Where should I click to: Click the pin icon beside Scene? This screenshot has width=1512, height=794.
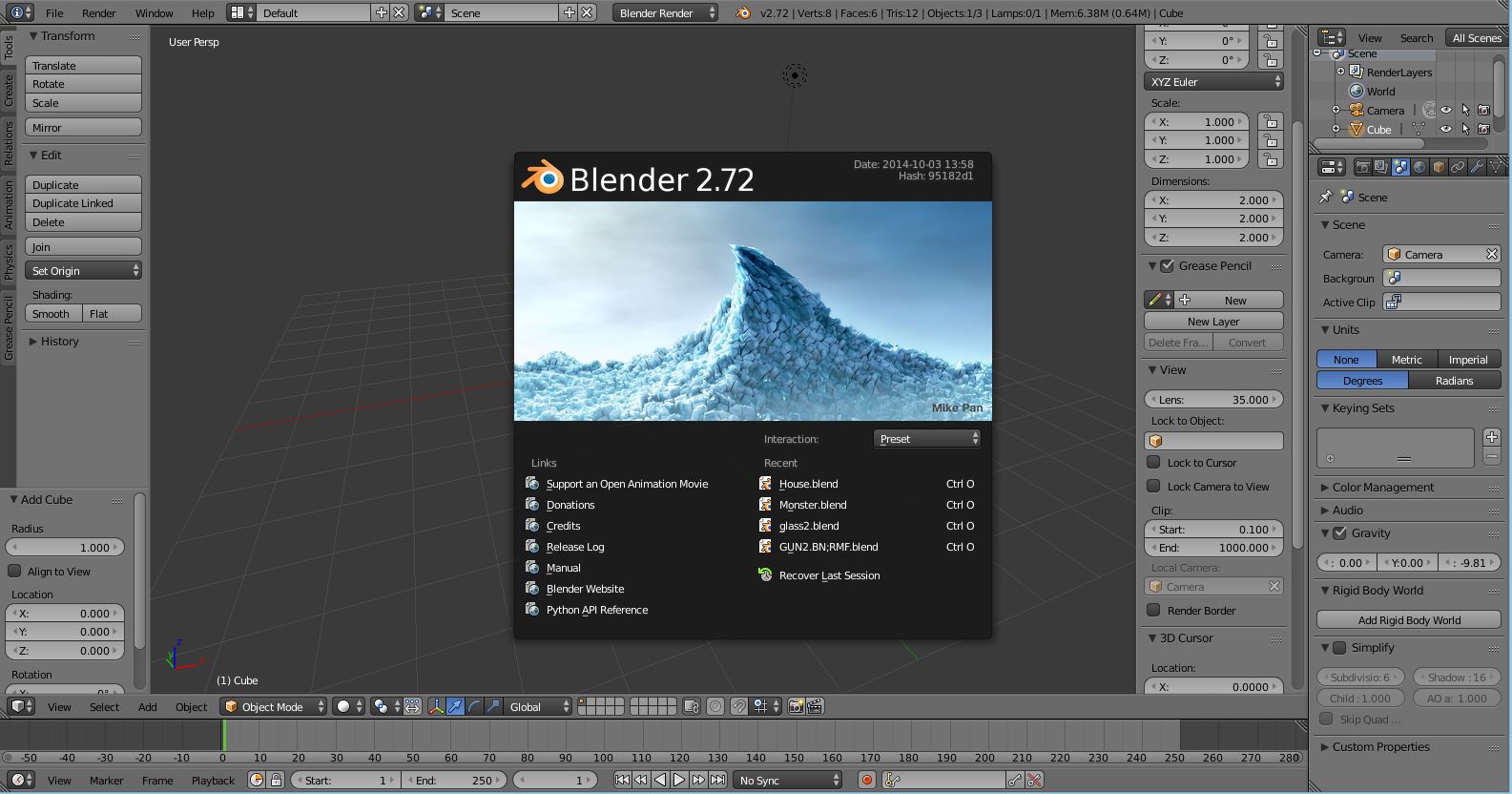pos(1326,197)
